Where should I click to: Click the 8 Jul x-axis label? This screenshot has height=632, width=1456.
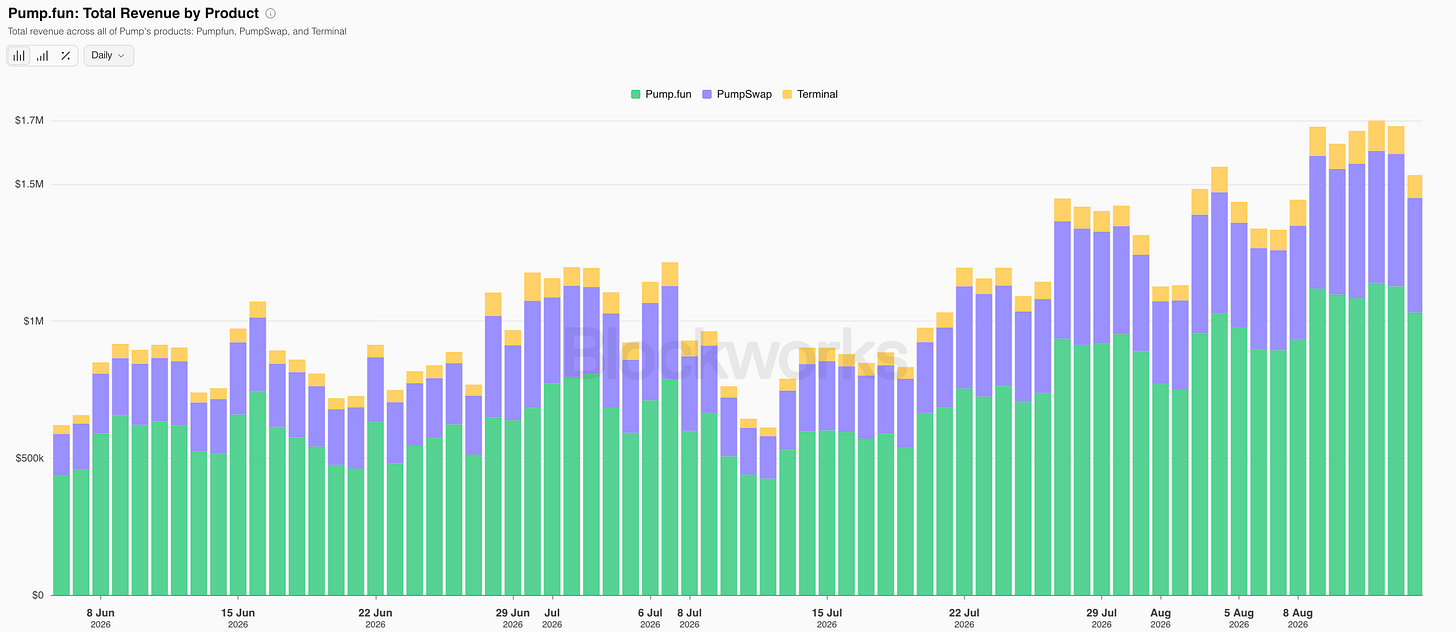(x=689, y=618)
